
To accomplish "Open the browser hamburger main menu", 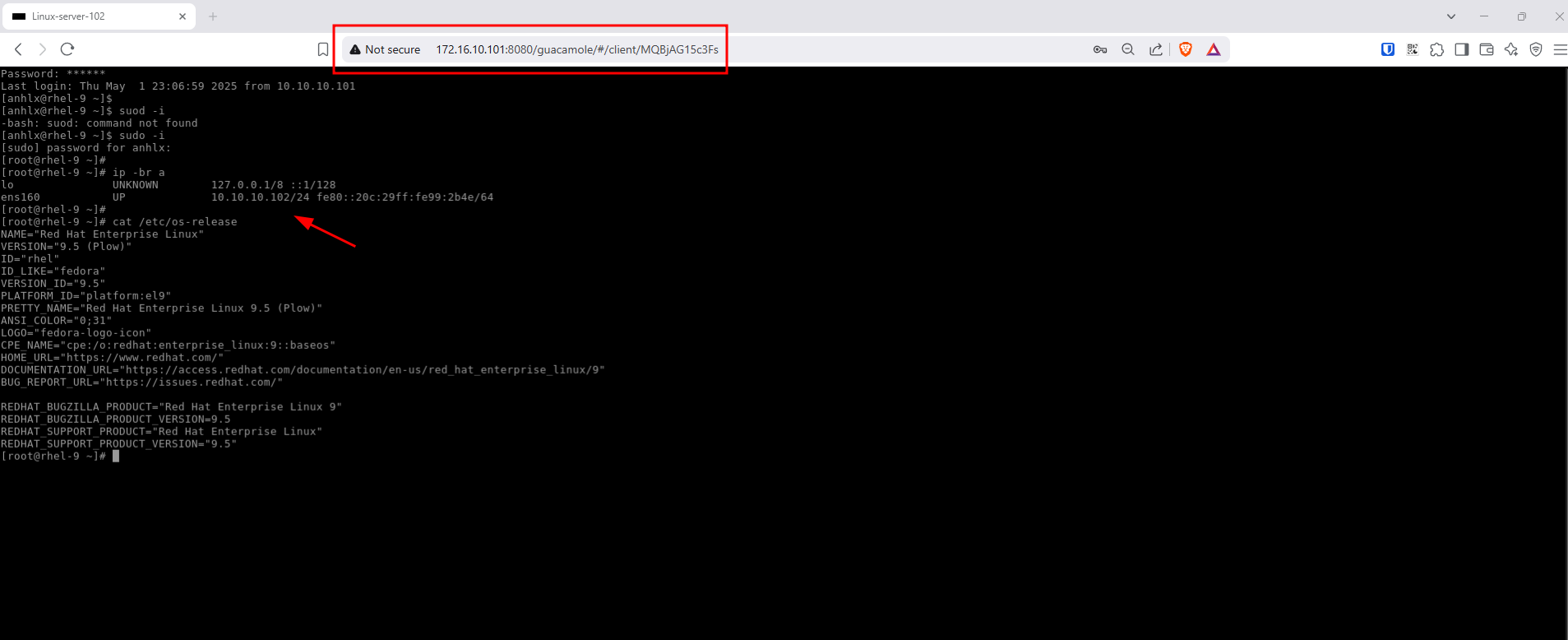I will (x=1560, y=49).
